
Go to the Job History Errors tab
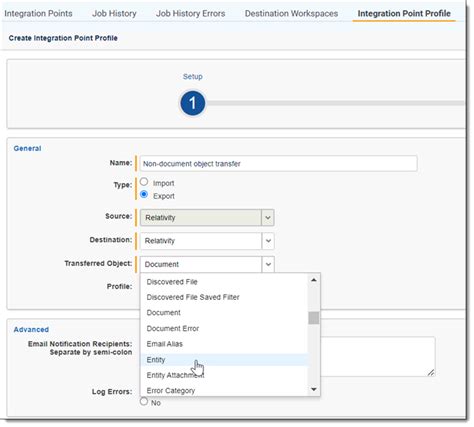pyautogui.click(x=191, y=14)
